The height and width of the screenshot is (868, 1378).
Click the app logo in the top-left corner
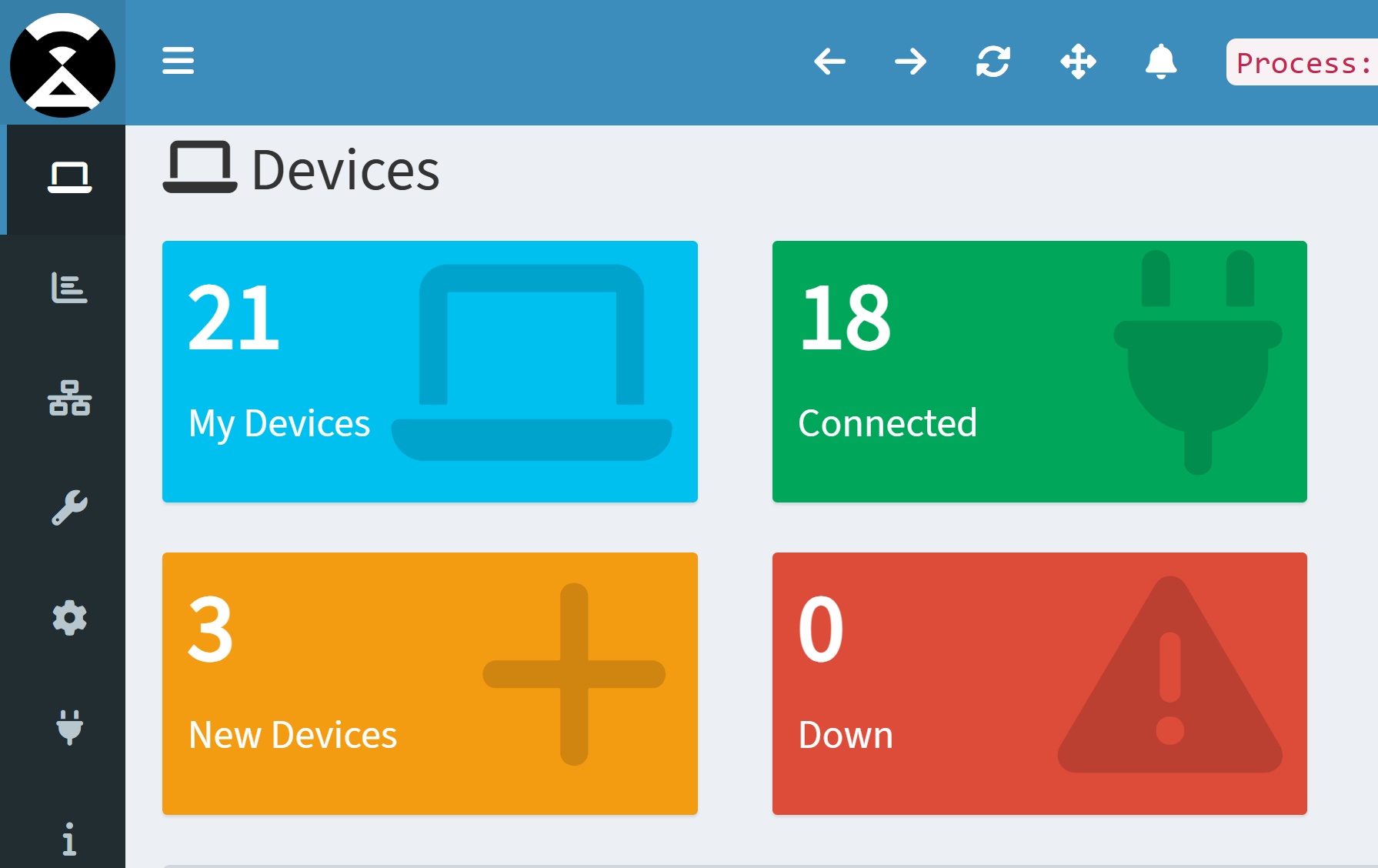click(62, 65)
